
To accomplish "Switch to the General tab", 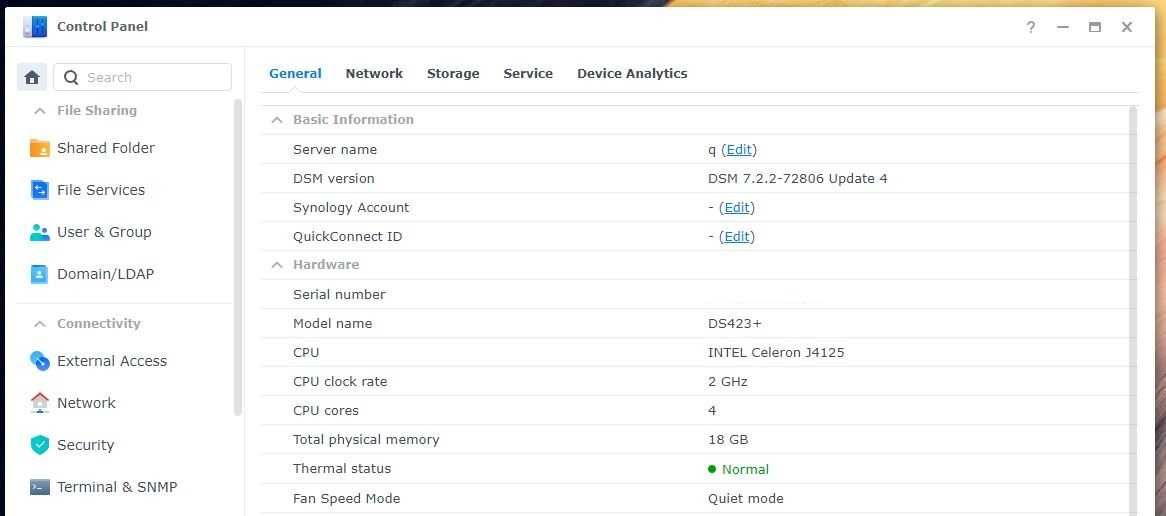I will [295, 74].
